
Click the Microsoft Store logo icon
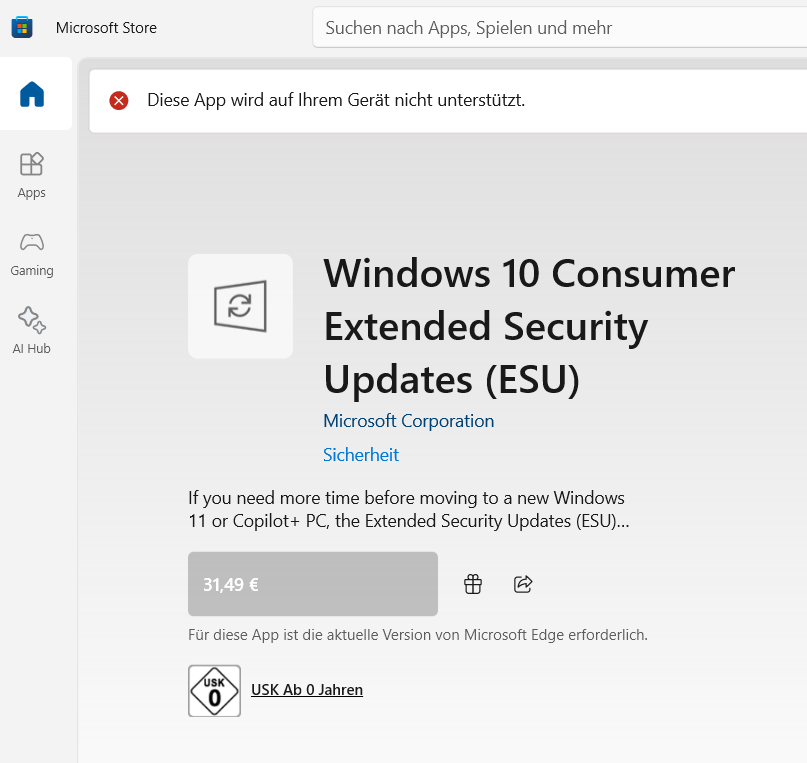coord(22,27)
